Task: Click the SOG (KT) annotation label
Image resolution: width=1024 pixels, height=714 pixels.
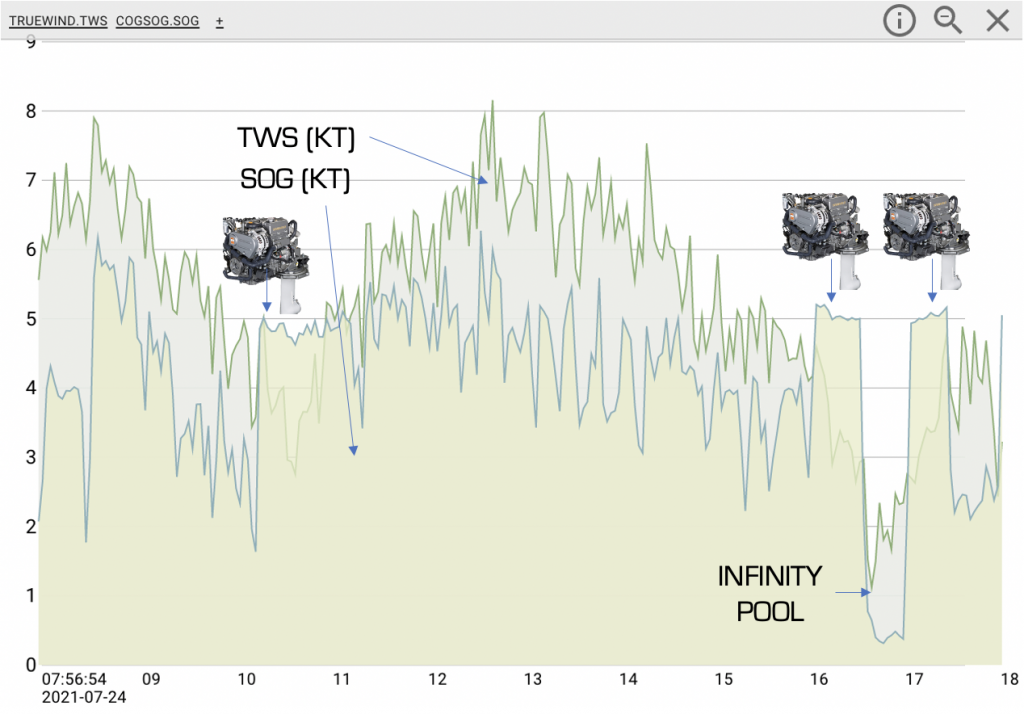Action: (x=296, y=179)
